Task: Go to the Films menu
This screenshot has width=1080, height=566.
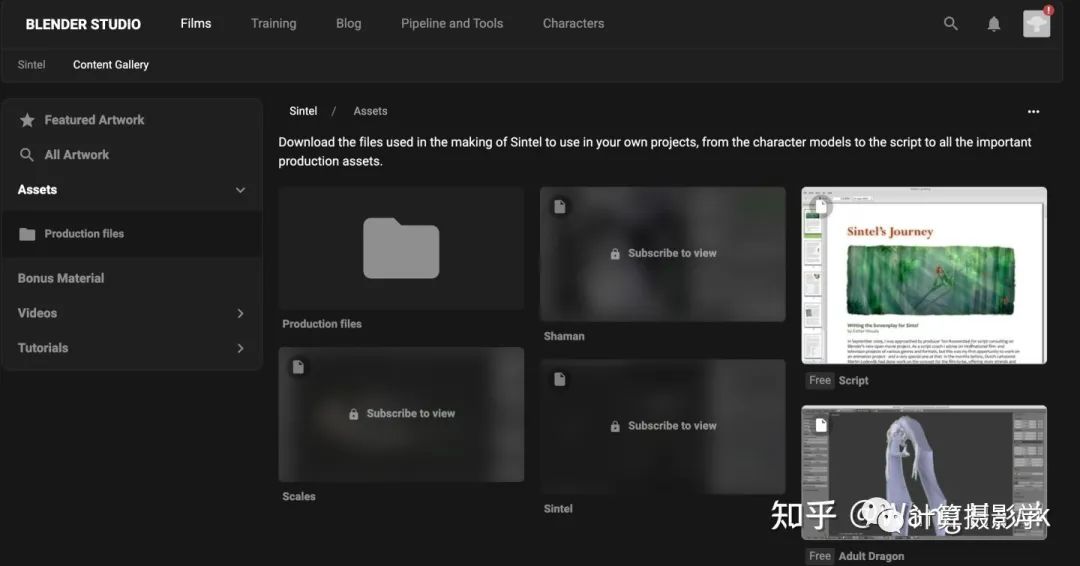Action: coord(196,23)
